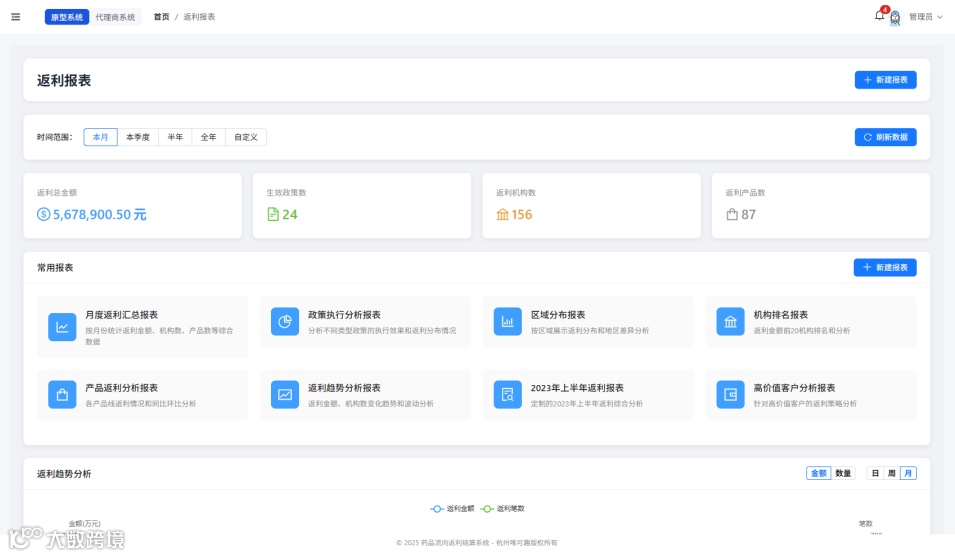The image size is (955, 557).
Task: Open the 政策执行分析报表 pie chart icon
Action: (x=285, y=321)
